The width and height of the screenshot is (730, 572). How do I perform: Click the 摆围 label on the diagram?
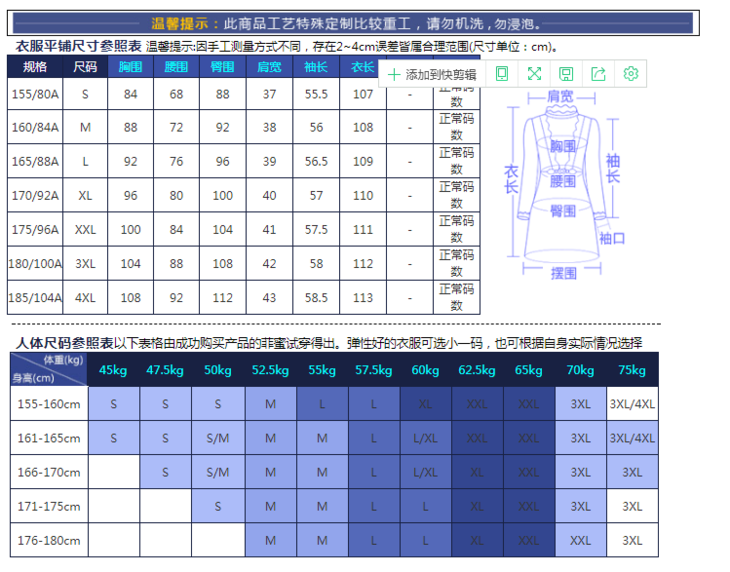(564, 273)
